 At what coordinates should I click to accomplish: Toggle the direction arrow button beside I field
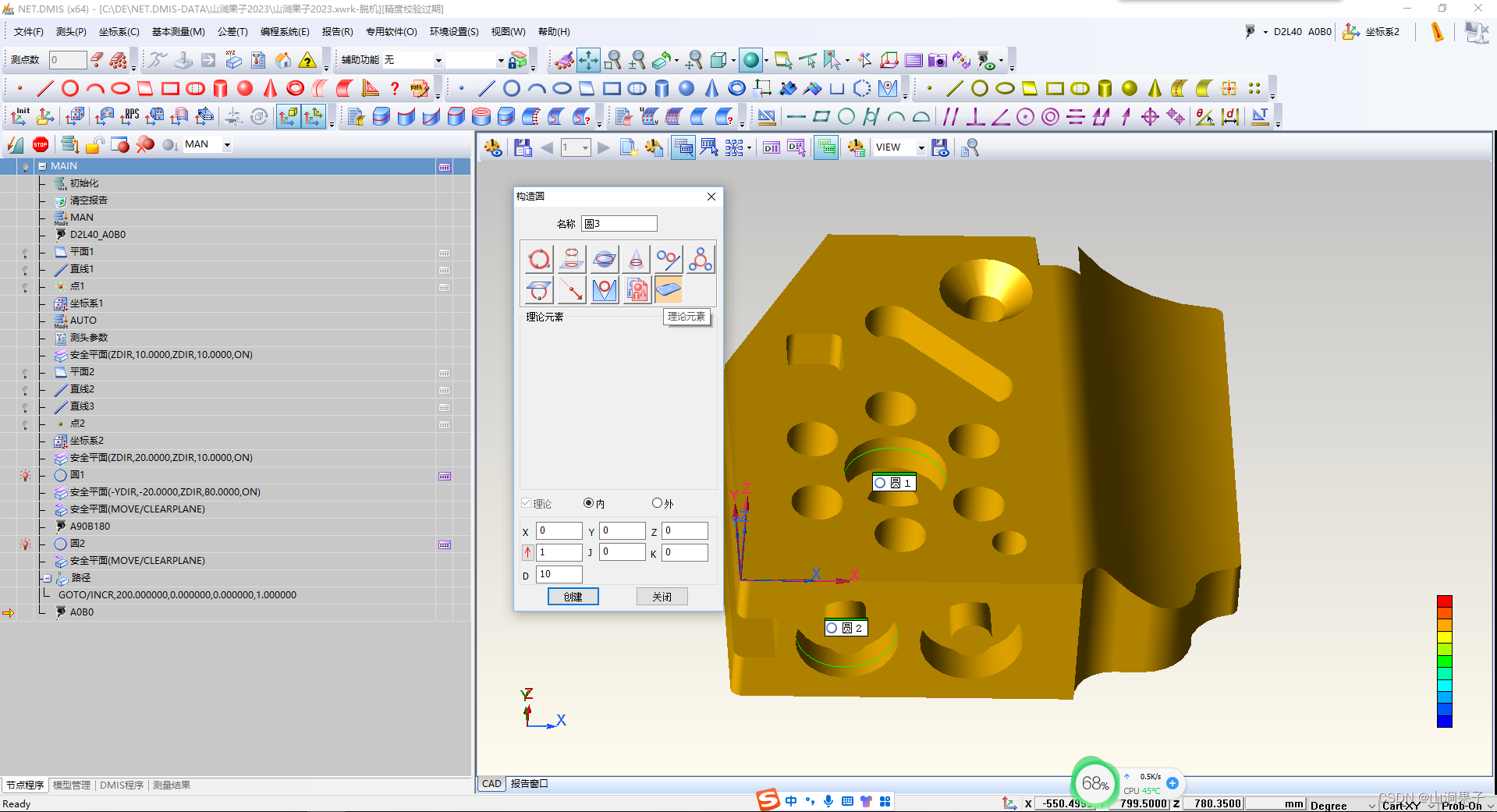(527, 552)
